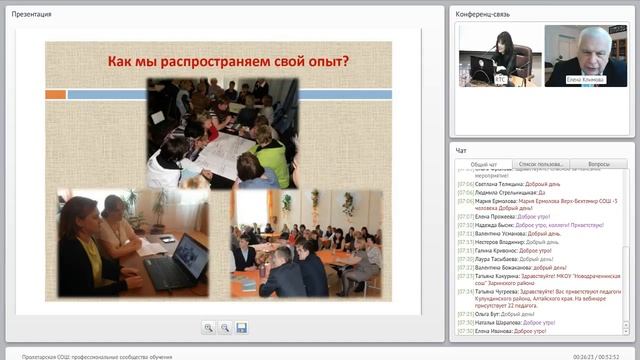The image size is (640, 360).
Task: Open the Вопросы tab
Action: coord(599,164)
